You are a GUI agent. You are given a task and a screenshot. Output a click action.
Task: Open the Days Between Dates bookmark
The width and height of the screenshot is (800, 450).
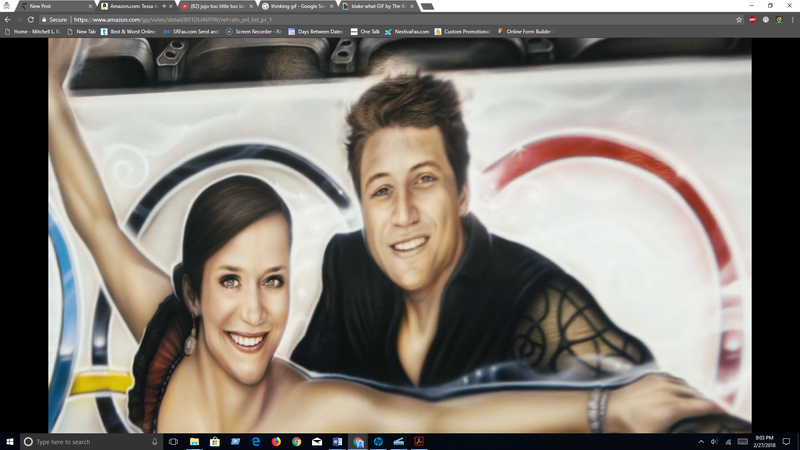(315, 32)
